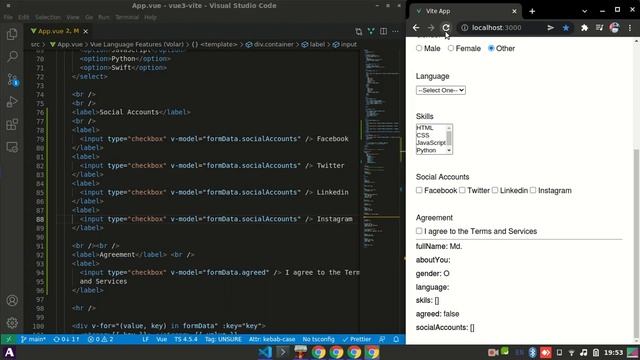640x360 pixels.
Task: Open the Chrome profile avatar
Action: pyautogui.click(x=614, y=28)
